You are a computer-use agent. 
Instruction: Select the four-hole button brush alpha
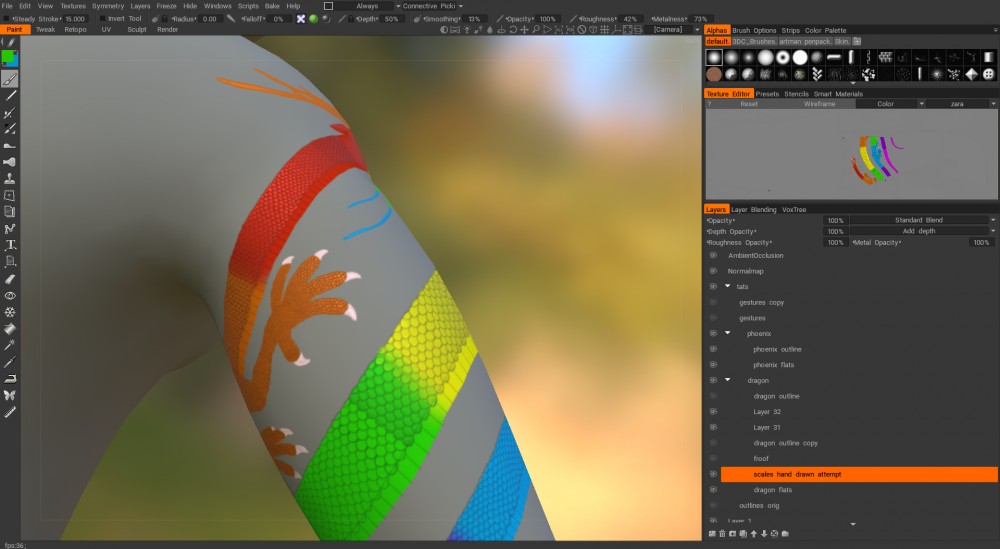989,74
